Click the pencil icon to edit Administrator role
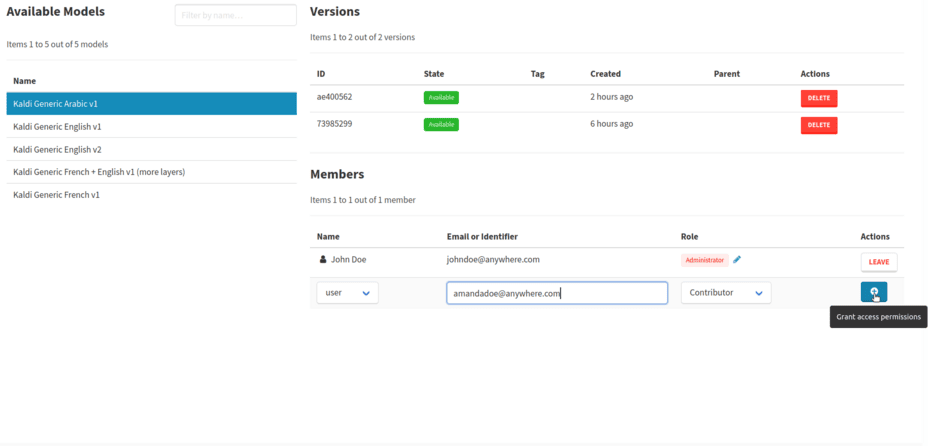This screenshot has width=928, height=446. pos(737,260)
